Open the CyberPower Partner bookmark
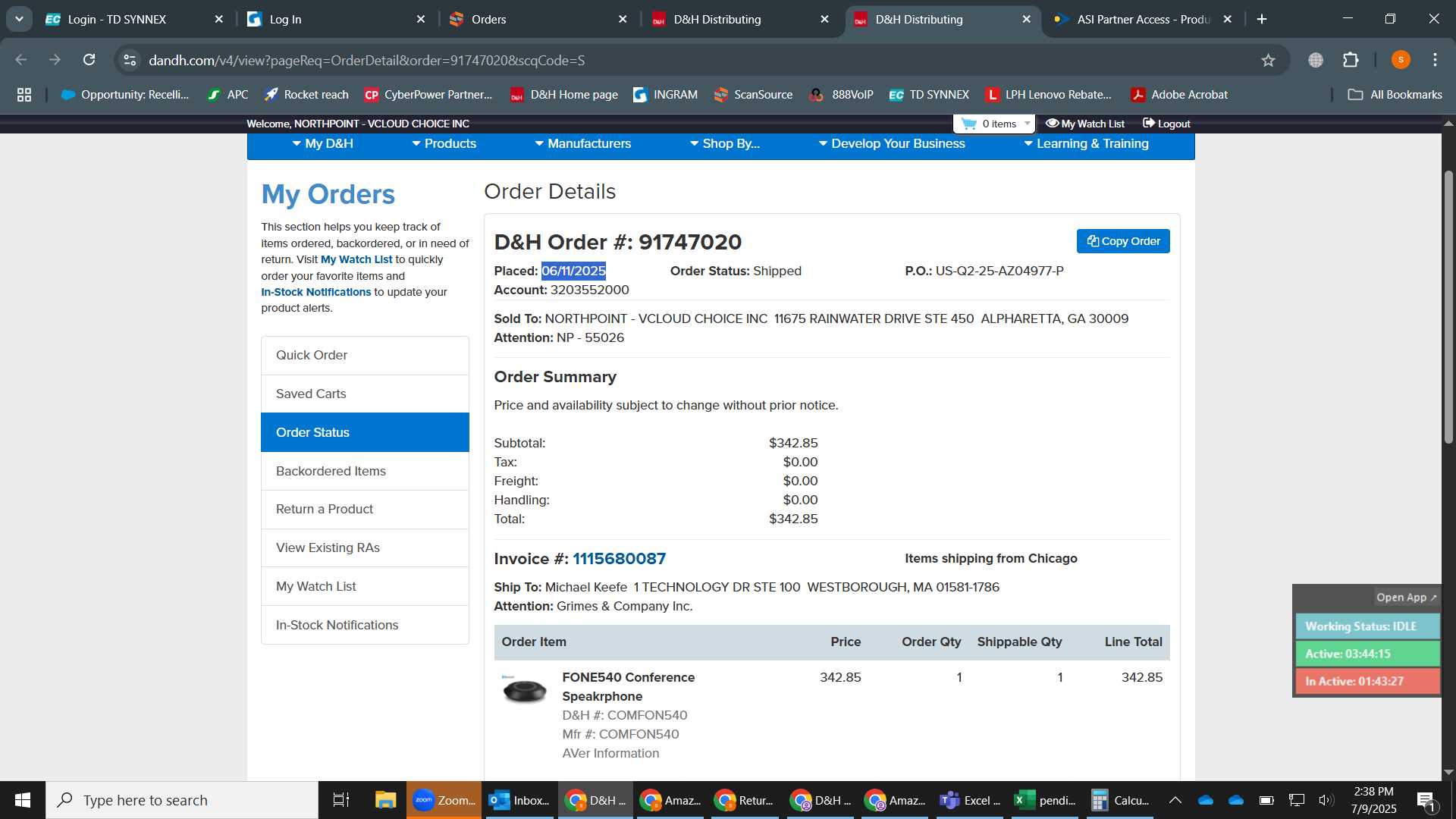 point(428,95)
